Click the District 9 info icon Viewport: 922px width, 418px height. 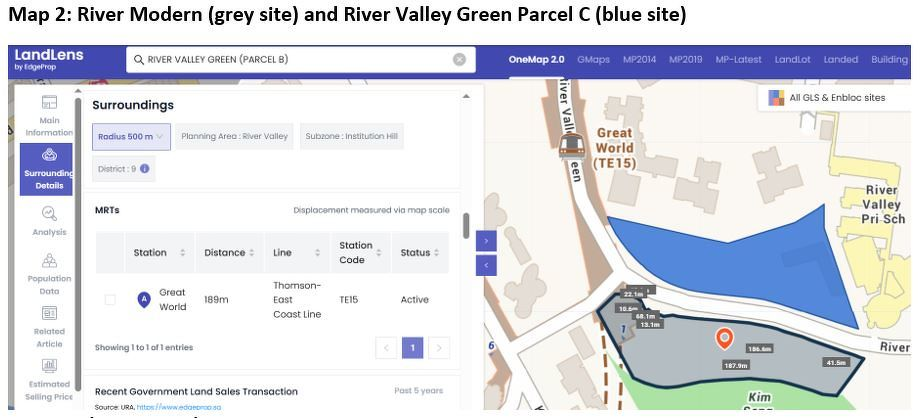point(146,168)
